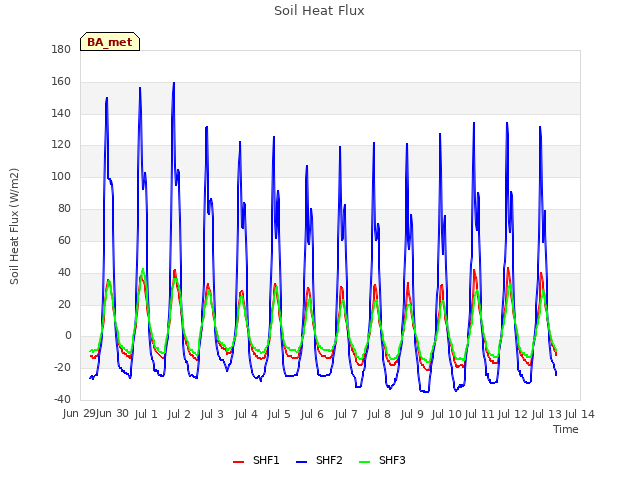Click the x-axis date label 'Jun 30'

pos(112,414)
